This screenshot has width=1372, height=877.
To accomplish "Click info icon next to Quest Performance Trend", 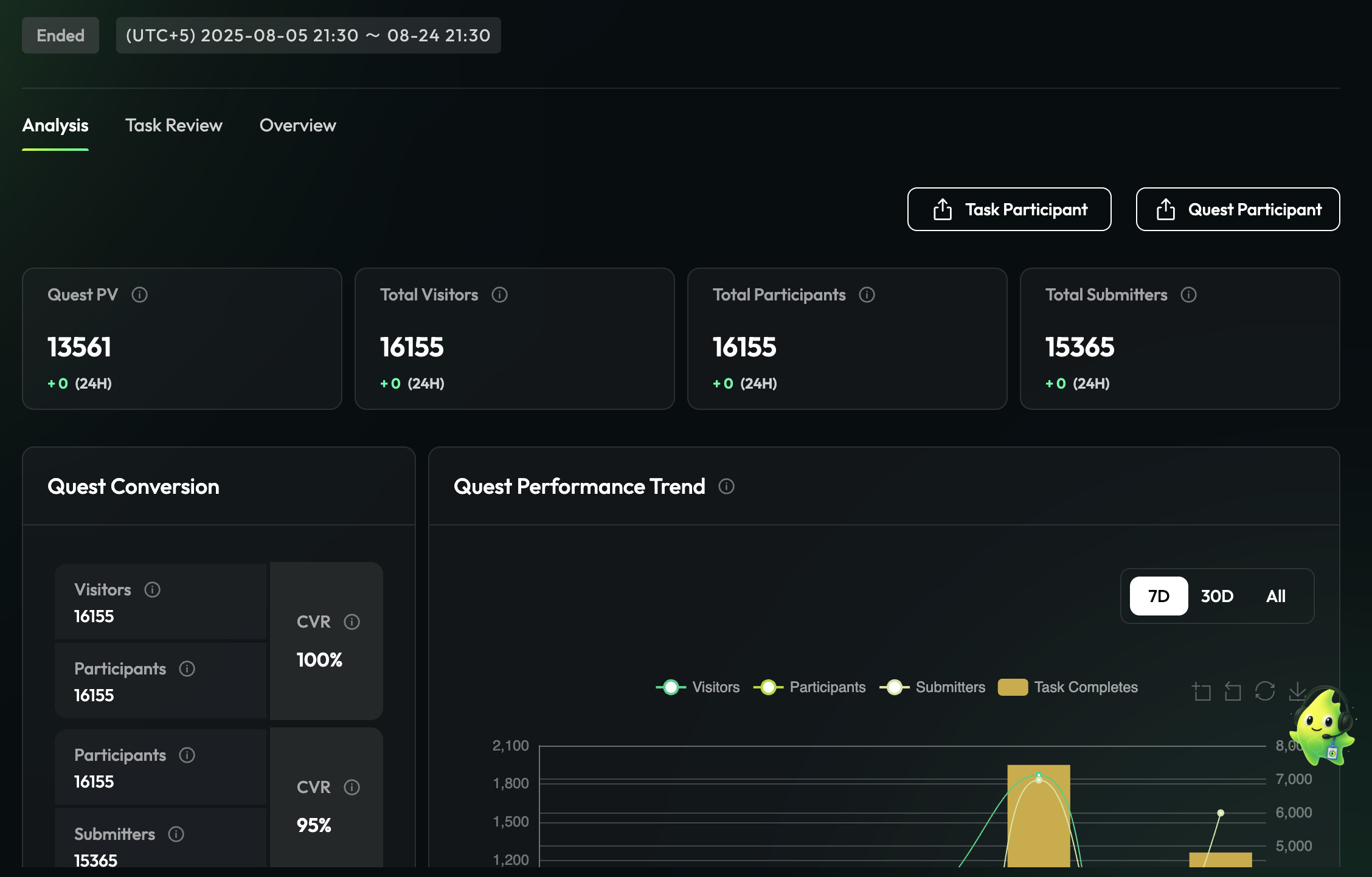I will point(726,487).
